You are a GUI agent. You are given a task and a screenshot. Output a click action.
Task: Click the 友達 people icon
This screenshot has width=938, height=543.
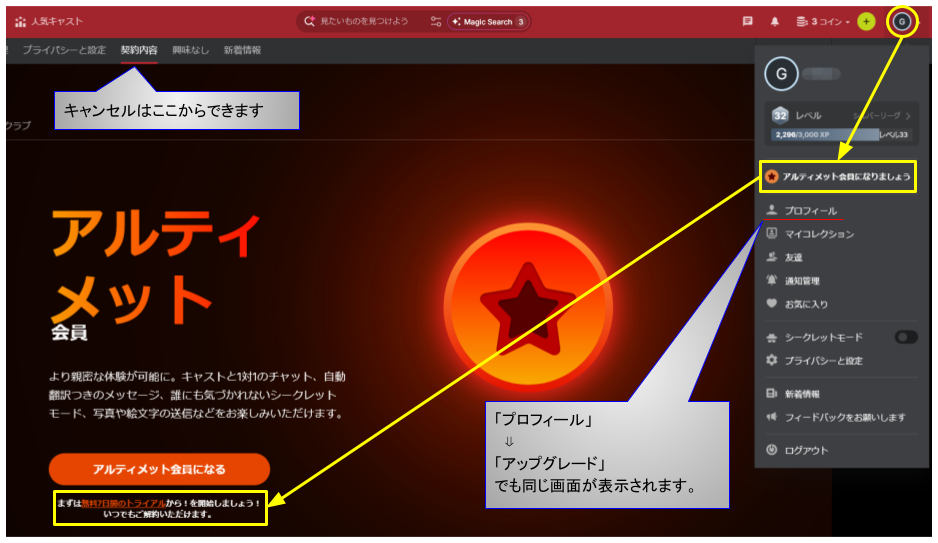772,257
